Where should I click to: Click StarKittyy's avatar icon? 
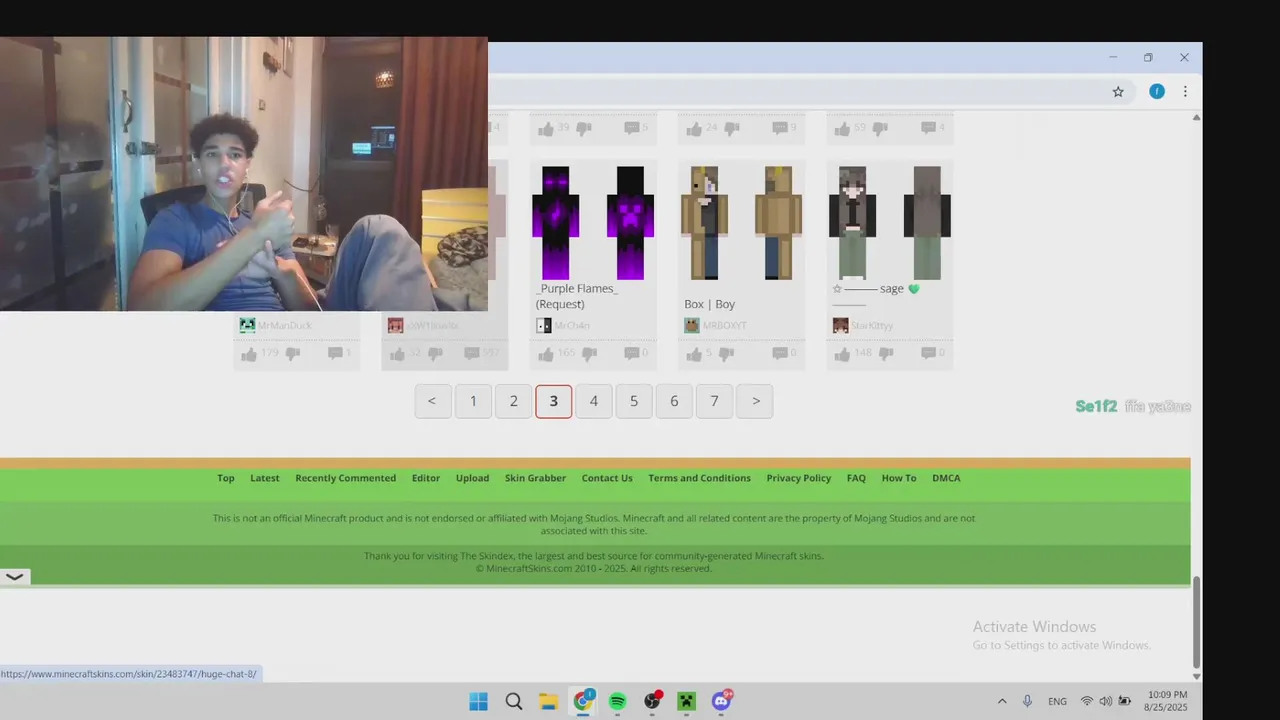840,325
